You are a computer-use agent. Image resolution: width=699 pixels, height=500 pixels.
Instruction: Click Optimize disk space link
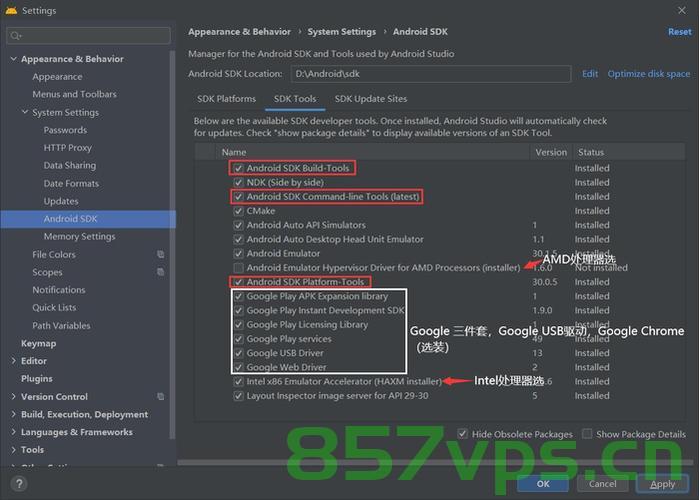[x=649, y=74]
